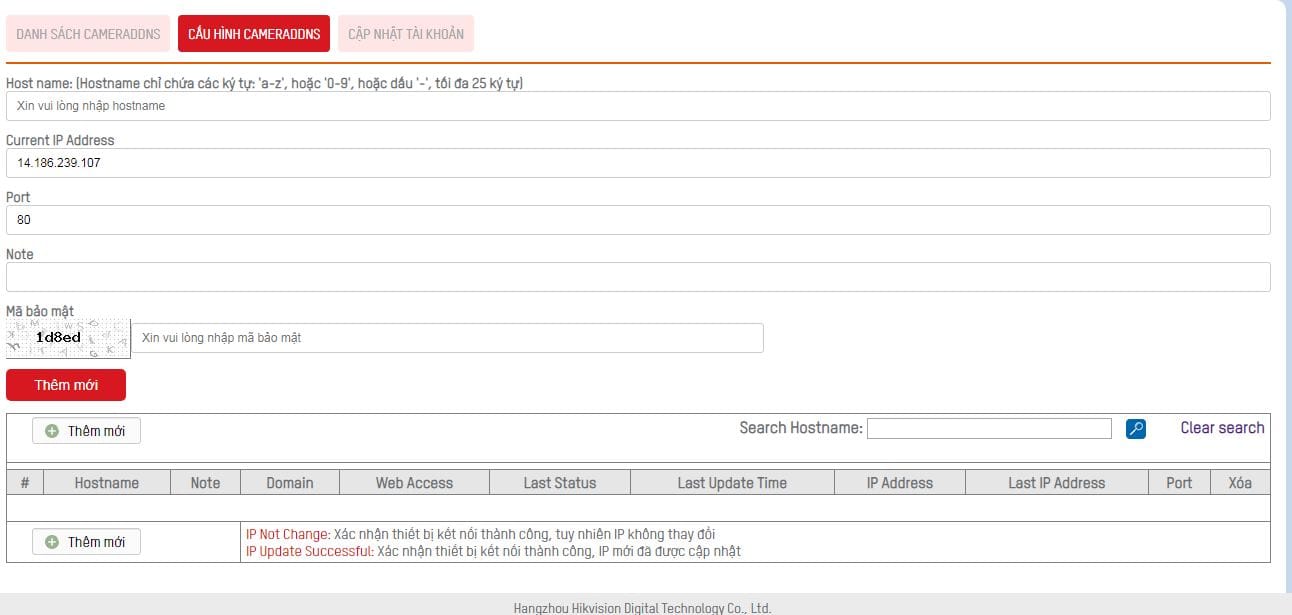Click the Host name input field
Image resolution: width=1292 pixels, height=615 pixels.
tap(638, 106)
